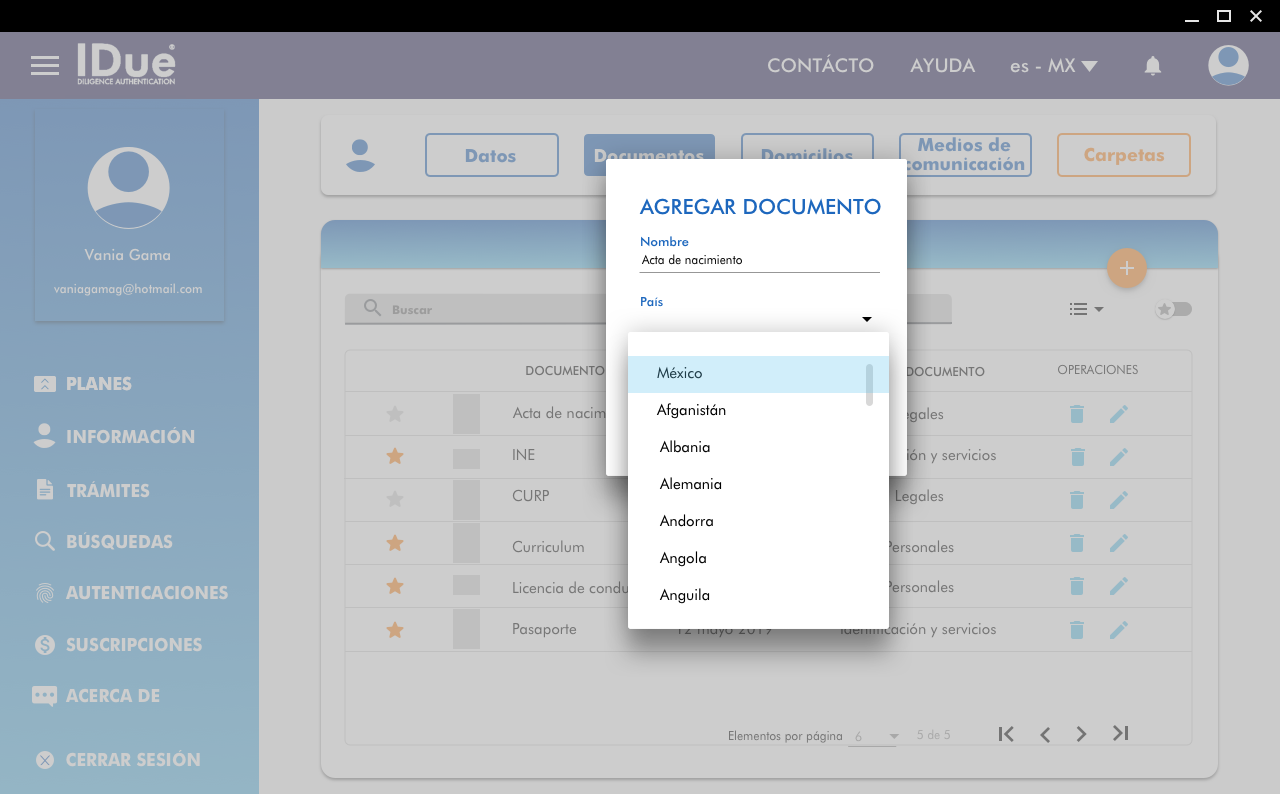Image resolution: width=1280 pixels, height=794 pixels.
Task: Open the País dropdown arrow
Action: point(867,319)
